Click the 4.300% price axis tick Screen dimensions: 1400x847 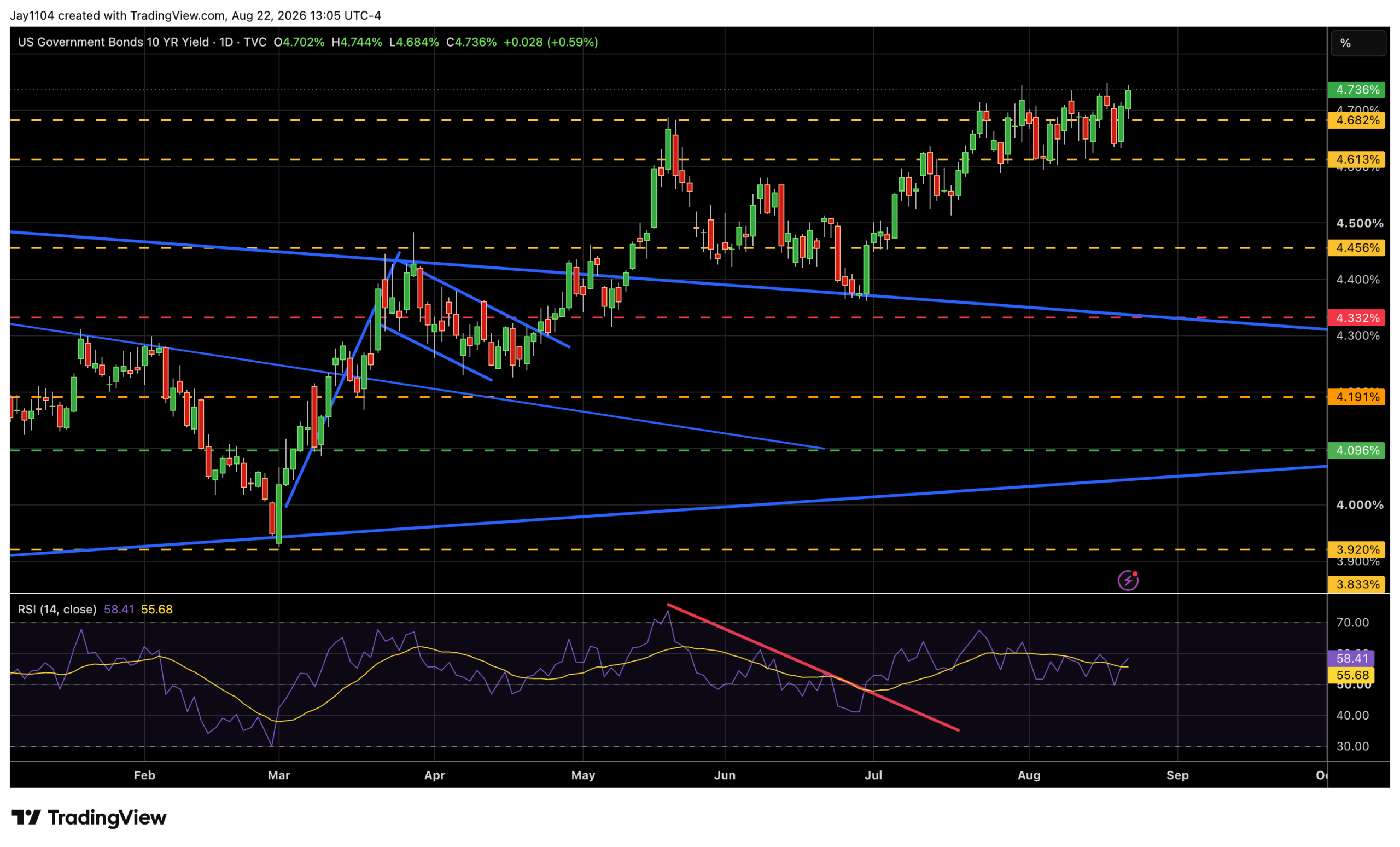tap(1358, 336)
